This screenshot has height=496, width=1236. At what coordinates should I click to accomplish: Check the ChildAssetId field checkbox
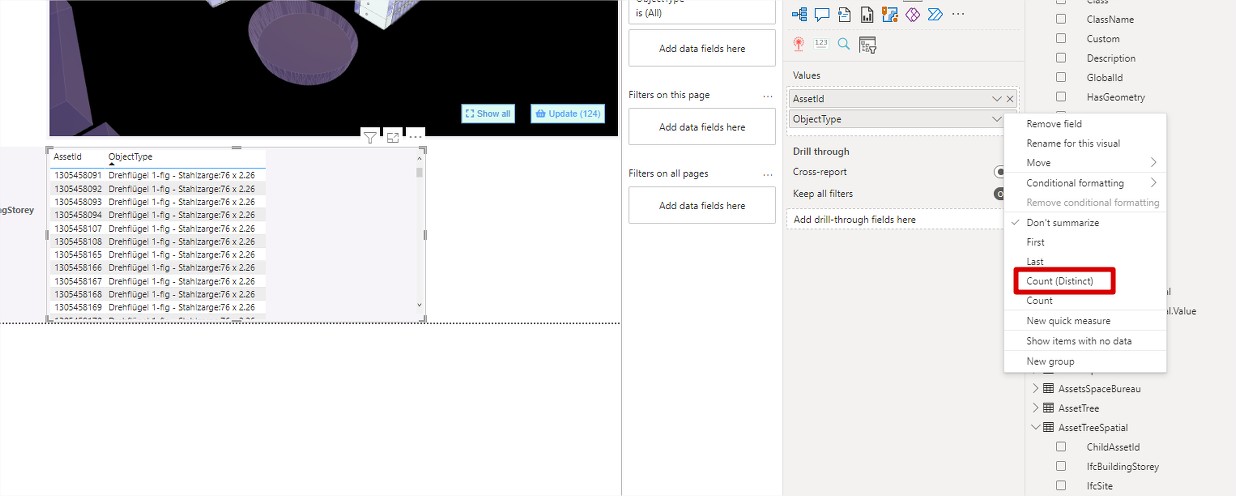(1062, 447)
